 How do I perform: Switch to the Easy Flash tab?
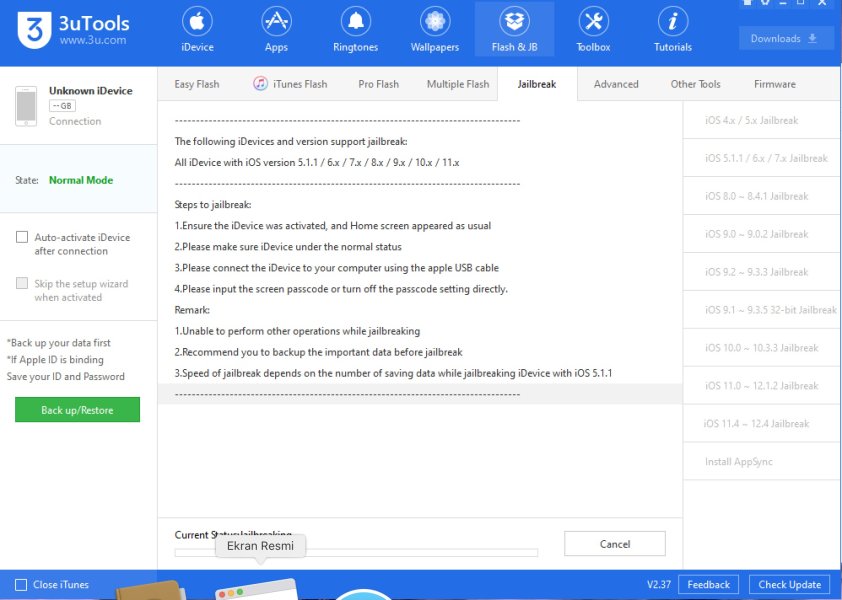pos(197,84)
